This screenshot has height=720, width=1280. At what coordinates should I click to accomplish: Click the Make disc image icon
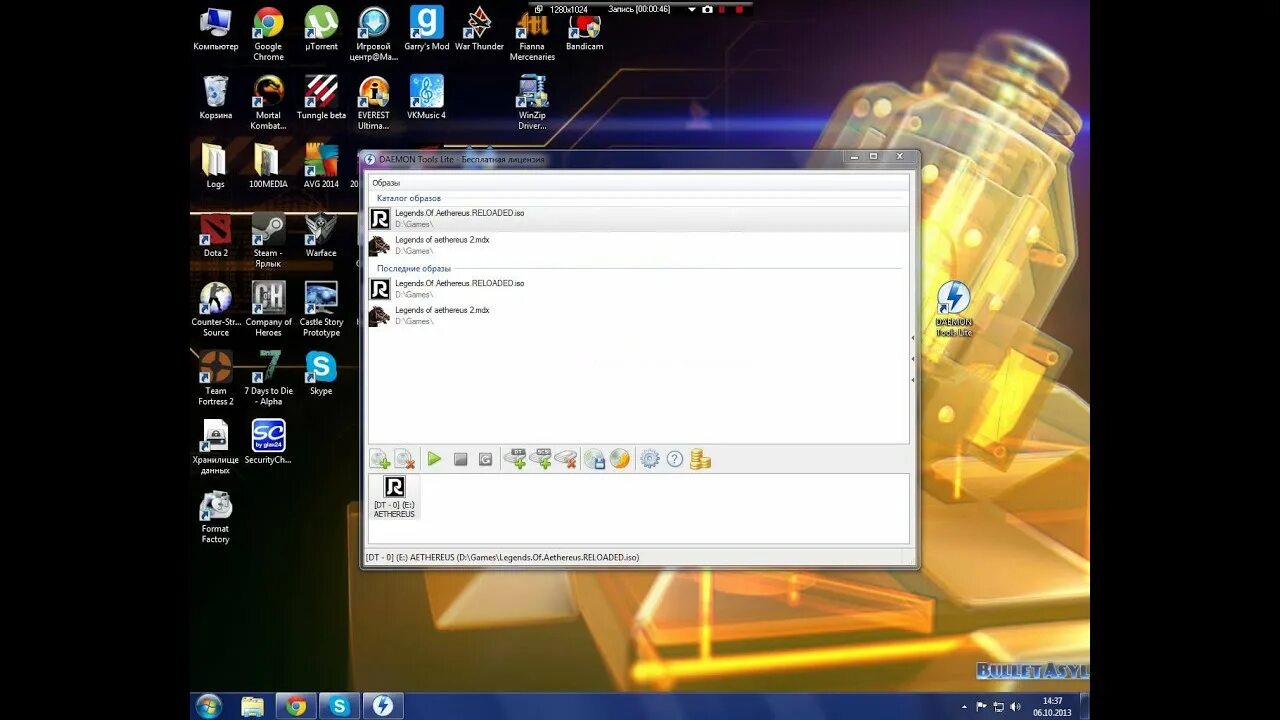tap(595, 459)
